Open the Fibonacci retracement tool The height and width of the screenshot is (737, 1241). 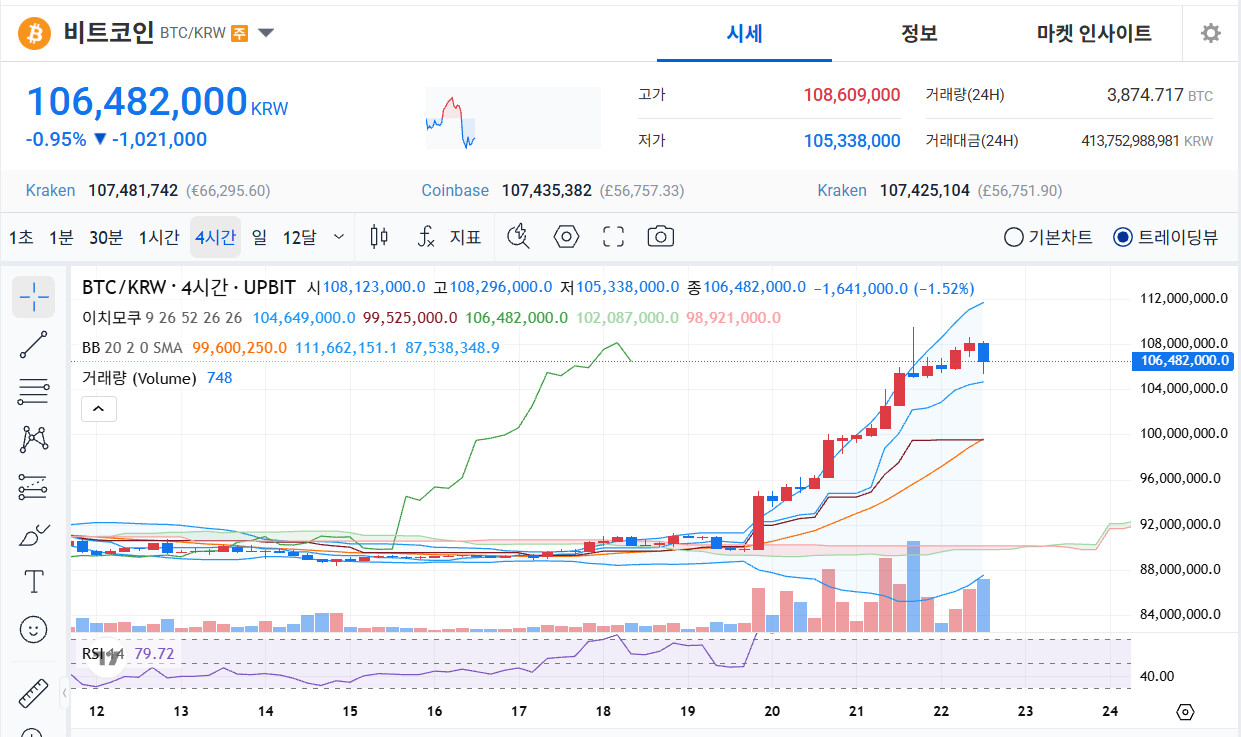(x=34, y=391)
